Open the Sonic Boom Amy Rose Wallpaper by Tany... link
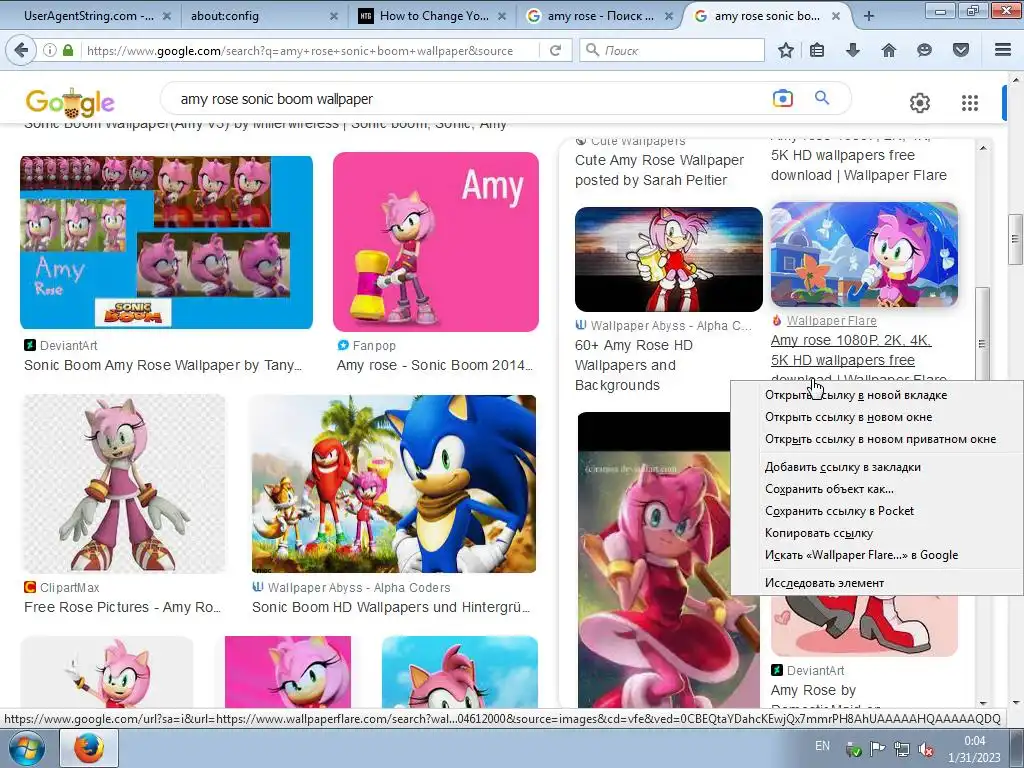This screenshot has width=1024, height=768. coord(163,366)
